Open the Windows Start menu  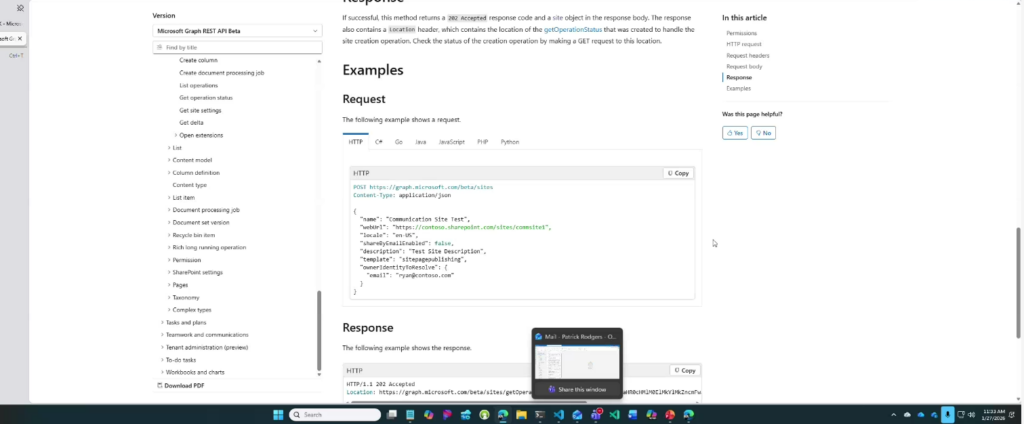[278, 415]
